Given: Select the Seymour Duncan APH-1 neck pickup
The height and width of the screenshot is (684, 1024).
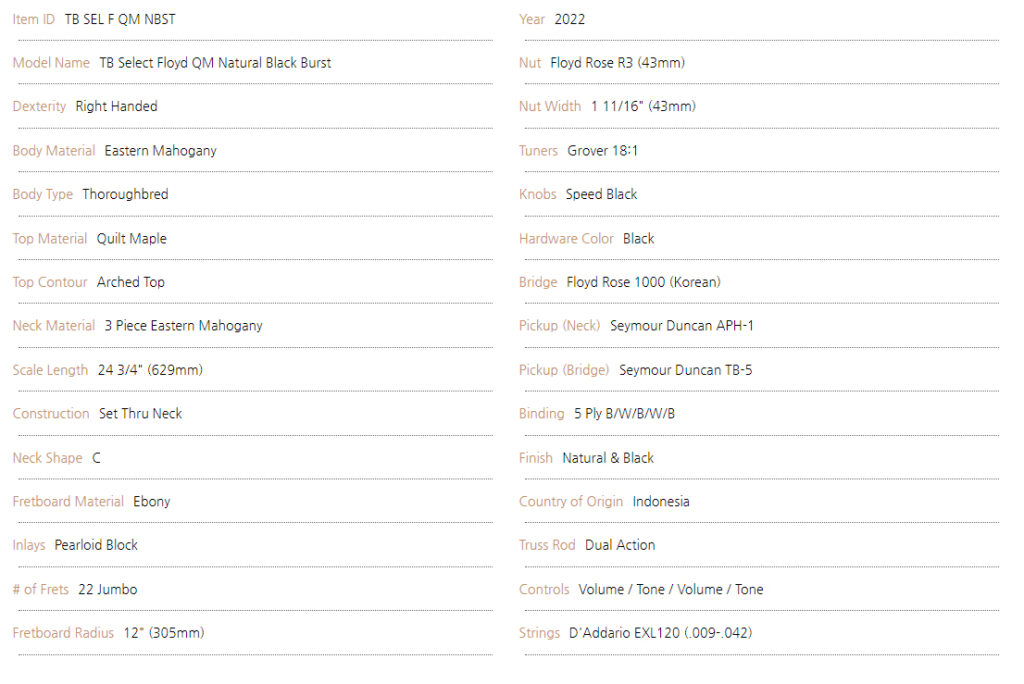Looking at the screenshot, I should (681, 326).
